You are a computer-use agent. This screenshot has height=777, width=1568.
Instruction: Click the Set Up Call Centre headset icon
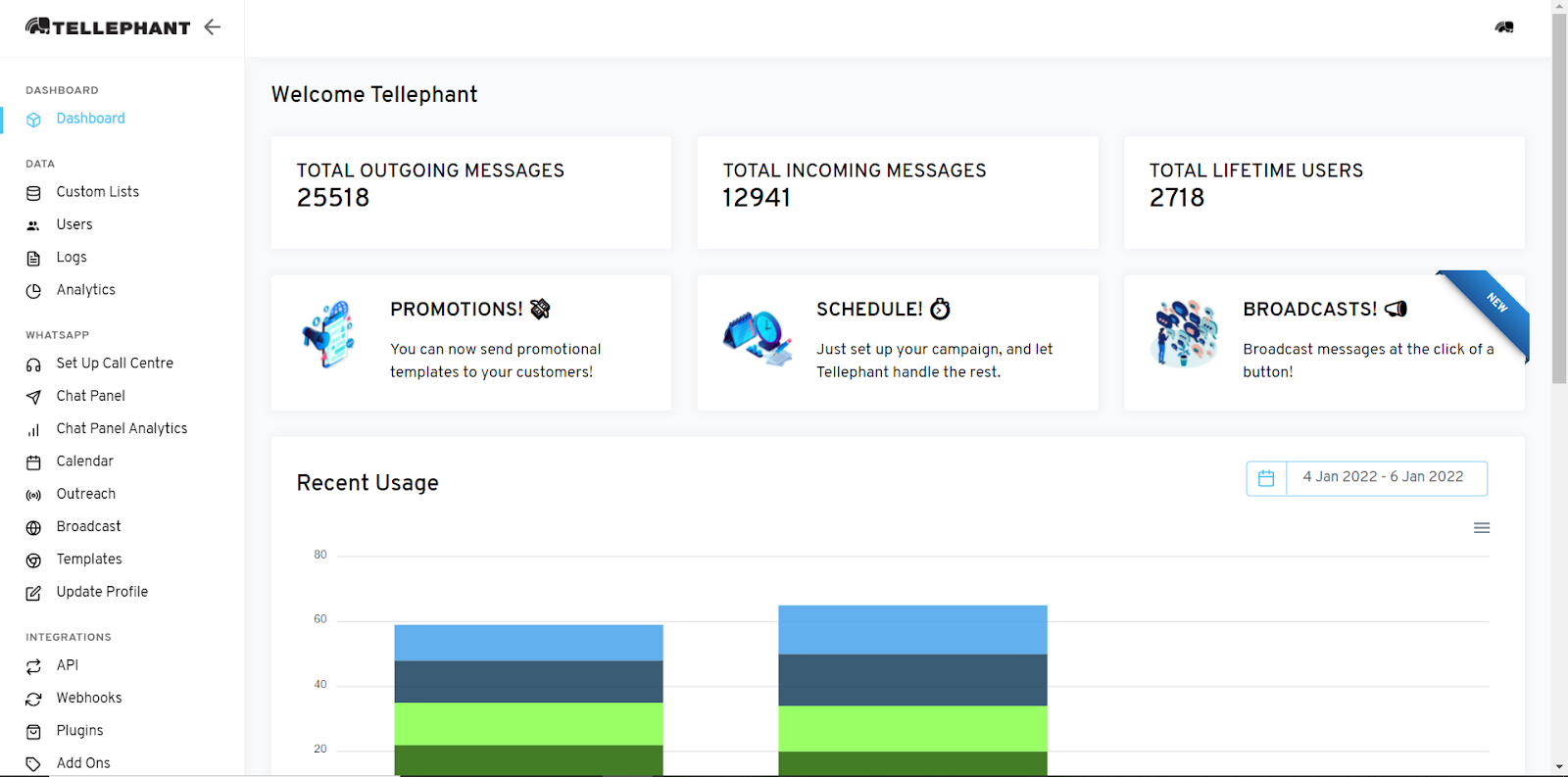[33, 364]
